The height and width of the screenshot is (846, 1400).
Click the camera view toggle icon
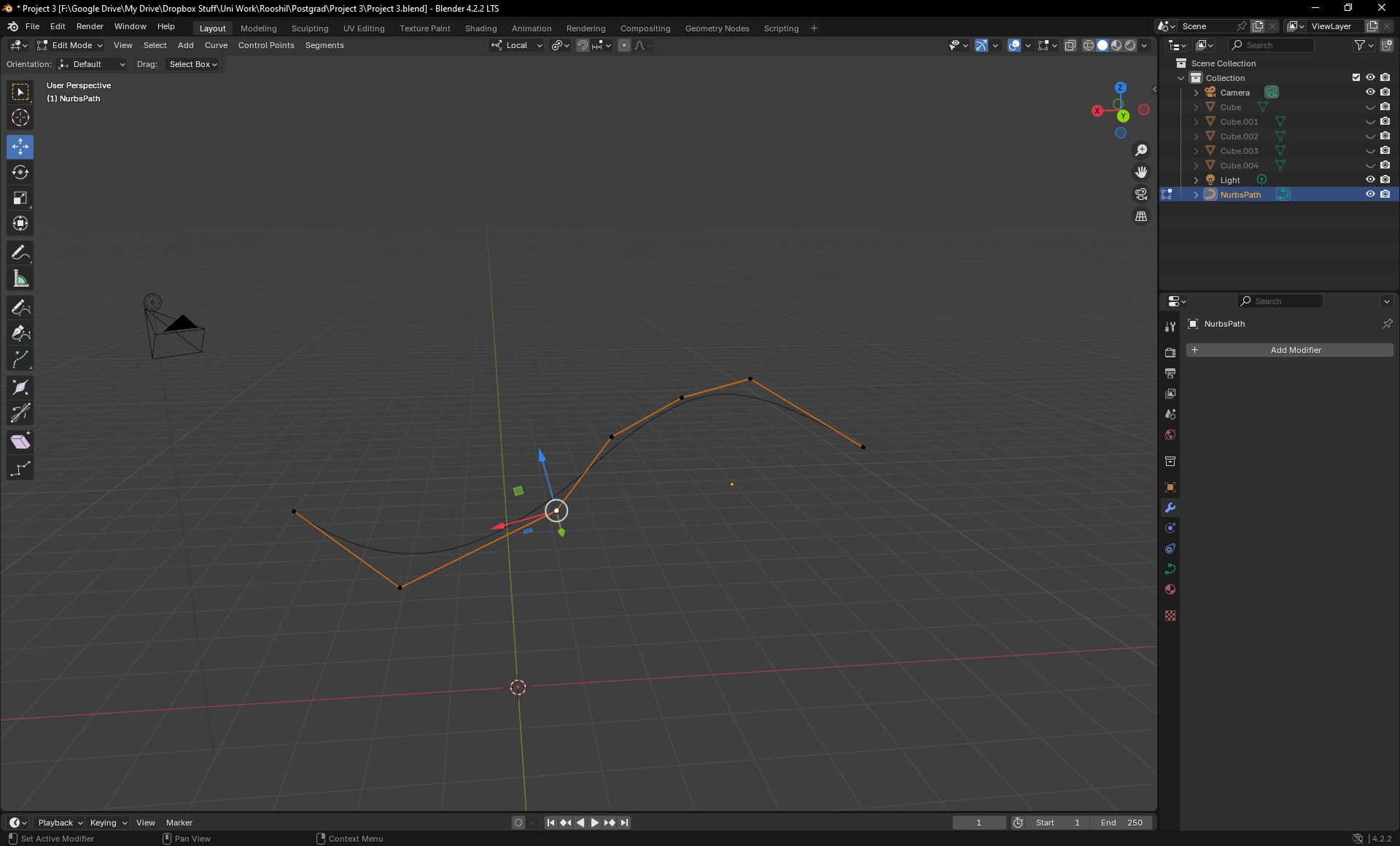(x=1140, y=194)
